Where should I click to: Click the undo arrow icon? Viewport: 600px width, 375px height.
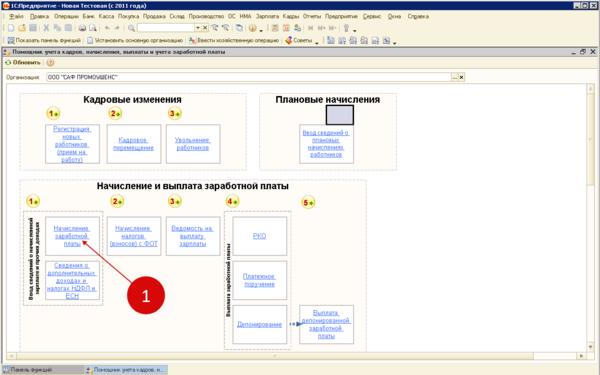click(x=107, y=28)
